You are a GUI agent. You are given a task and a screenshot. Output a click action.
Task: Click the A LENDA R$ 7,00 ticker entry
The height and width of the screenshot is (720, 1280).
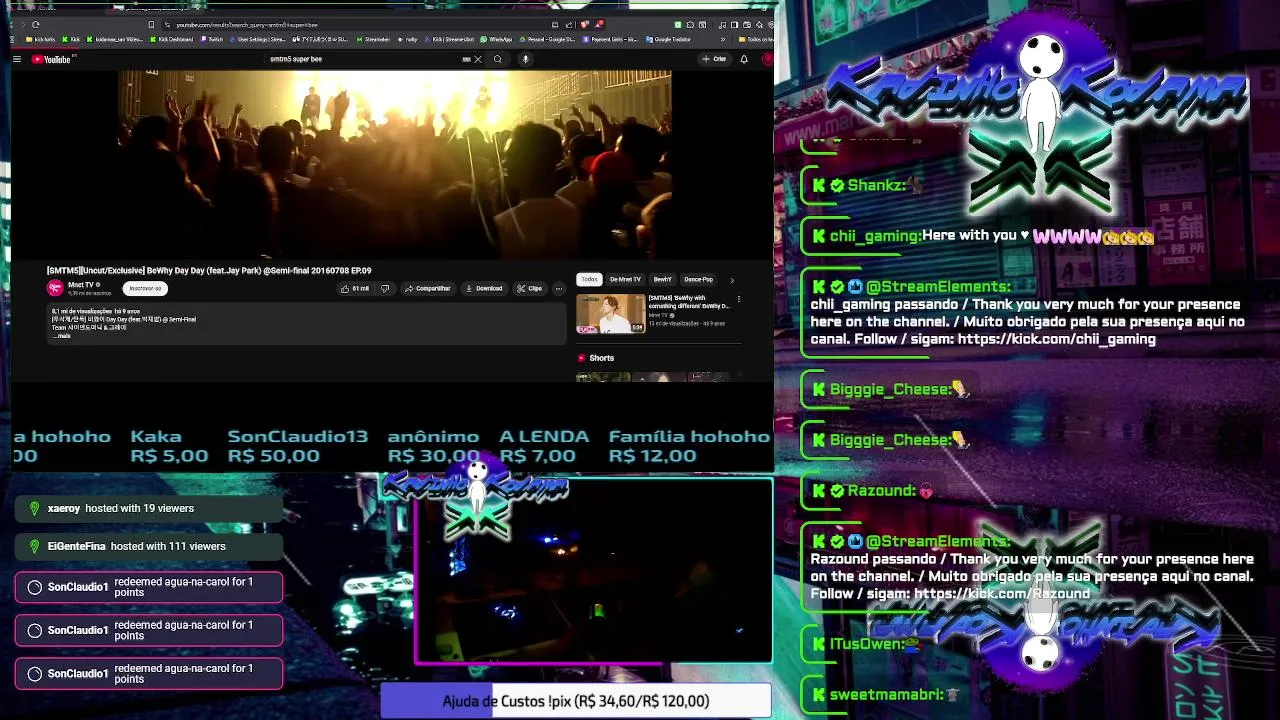[544, 446]
